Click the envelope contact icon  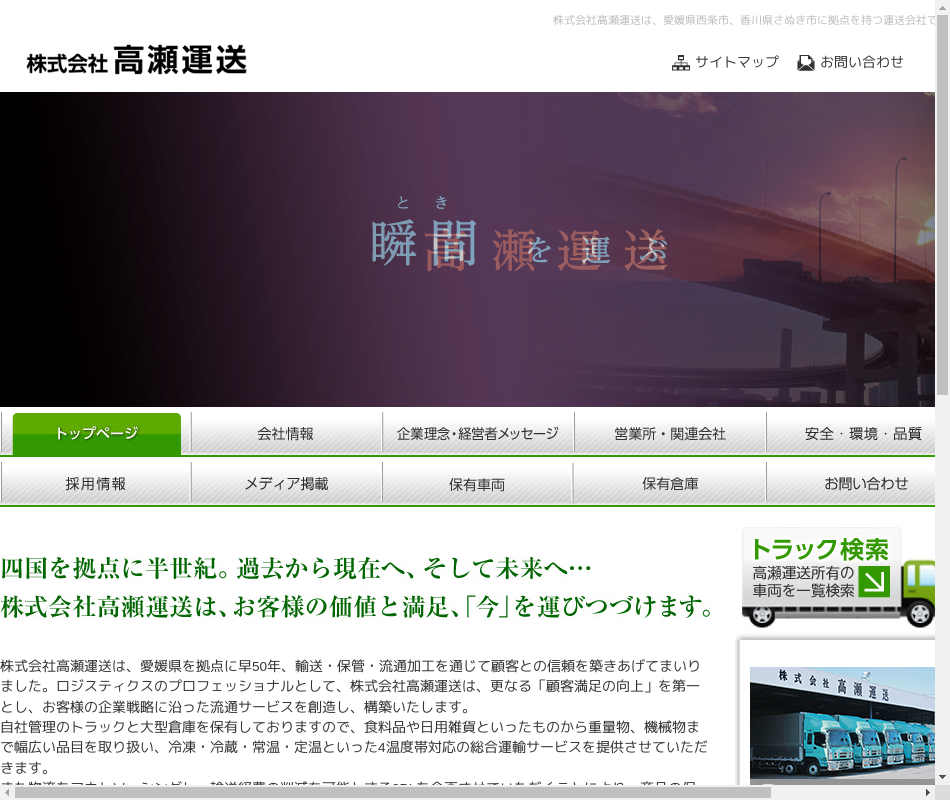tap(806, 62)
